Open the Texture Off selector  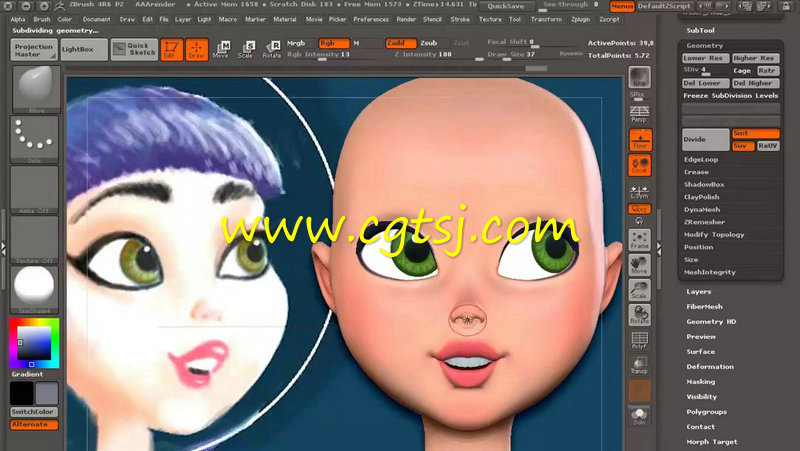[x=35, y=239]
